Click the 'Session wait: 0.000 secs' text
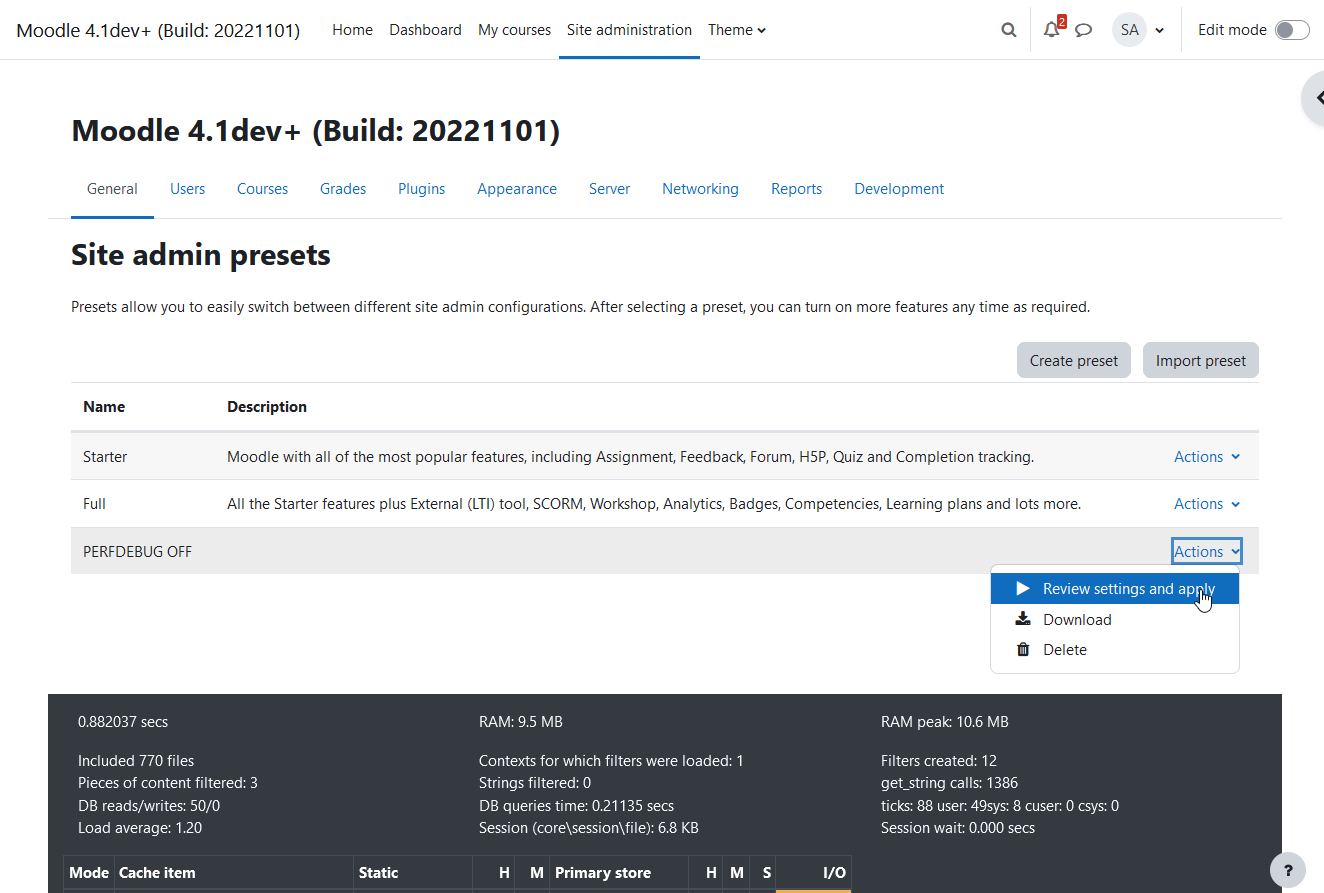This screenshot has width=1324, height=893. pos(958,827)
